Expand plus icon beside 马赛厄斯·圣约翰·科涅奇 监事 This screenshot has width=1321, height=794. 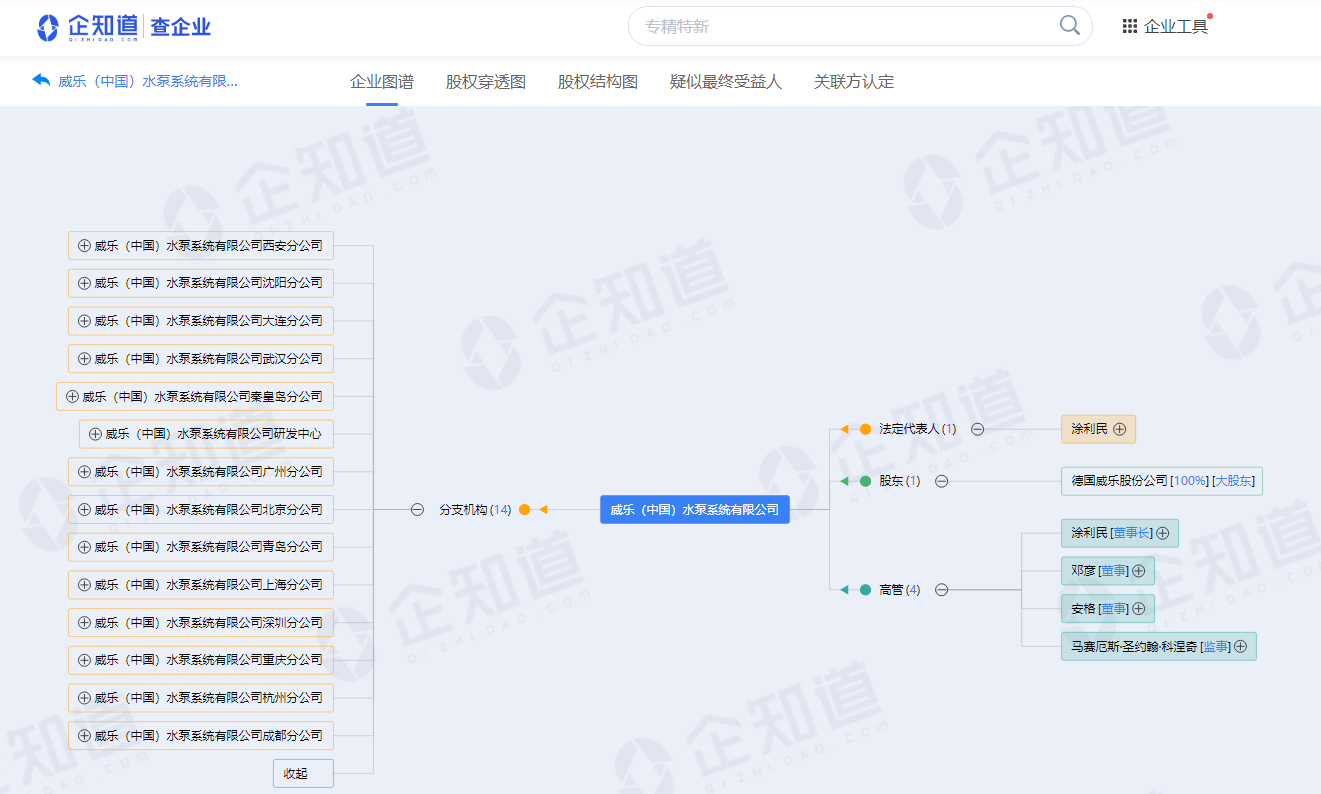(x=1240, y=646)
